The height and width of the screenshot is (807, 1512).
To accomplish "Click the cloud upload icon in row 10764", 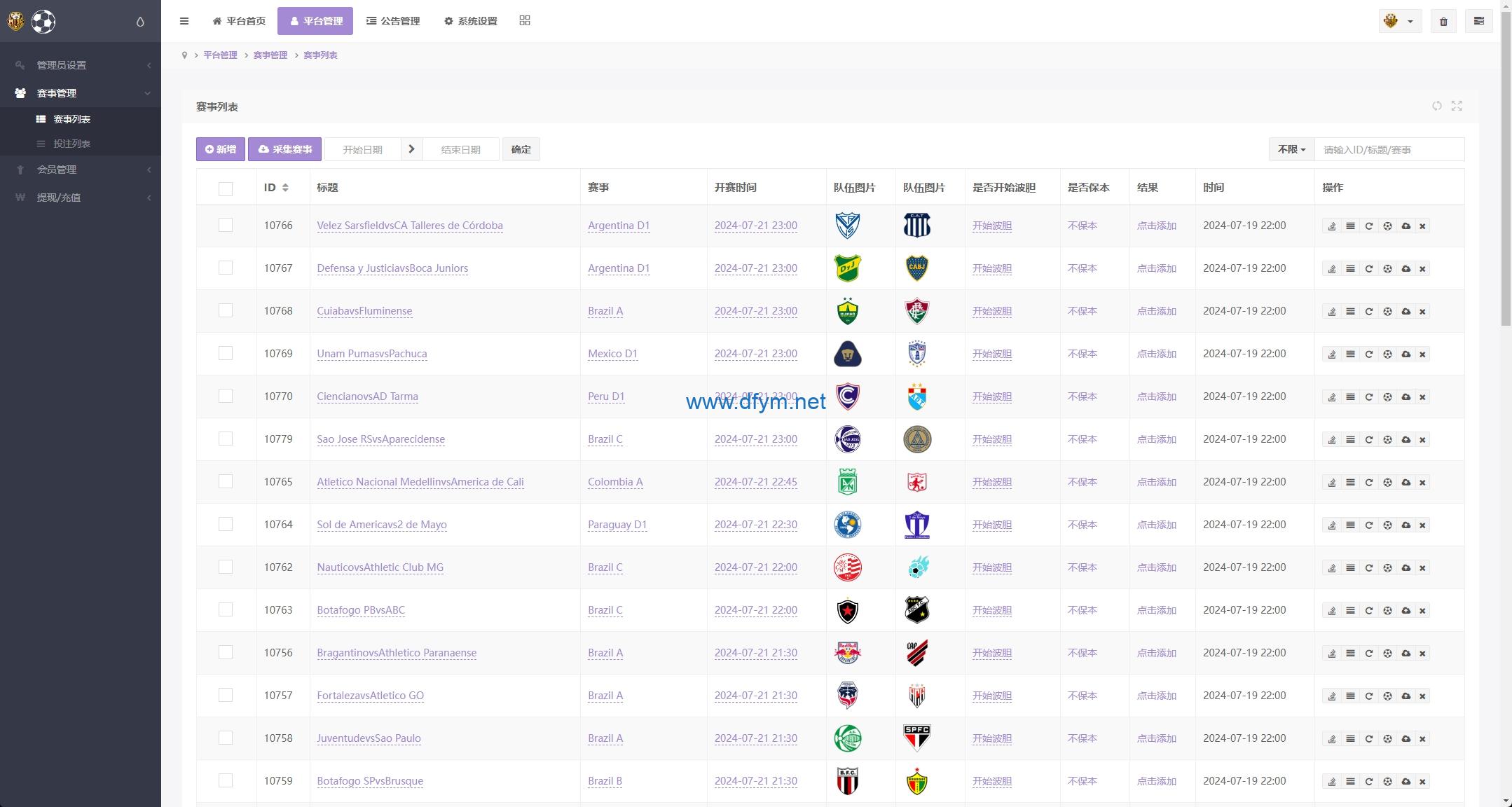I will click(x=1406, y=525).
